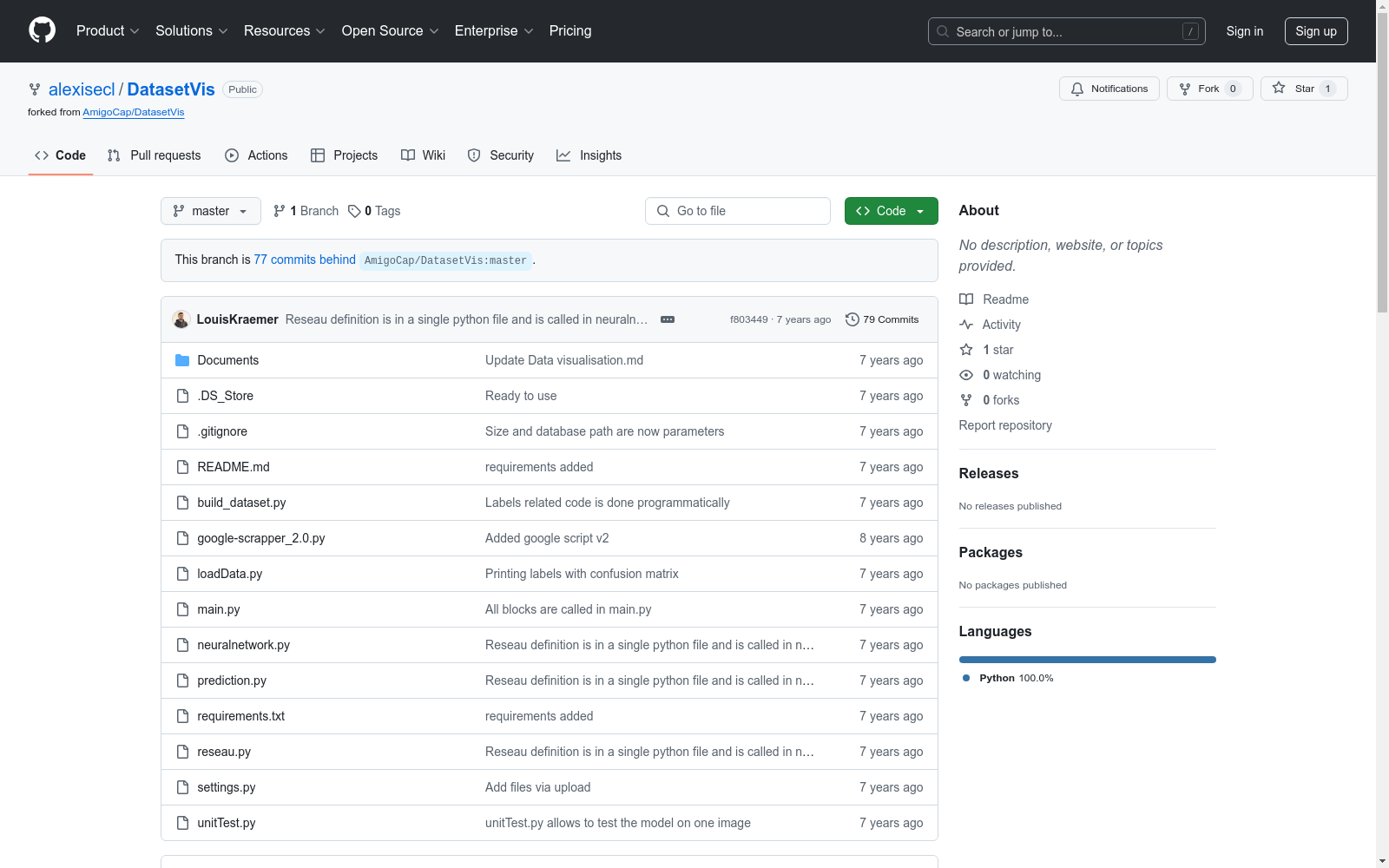Switch to the Actions tab
The width and height of the screenshot is (1389, 868).
pyautogui.click(x=256, y=155)
